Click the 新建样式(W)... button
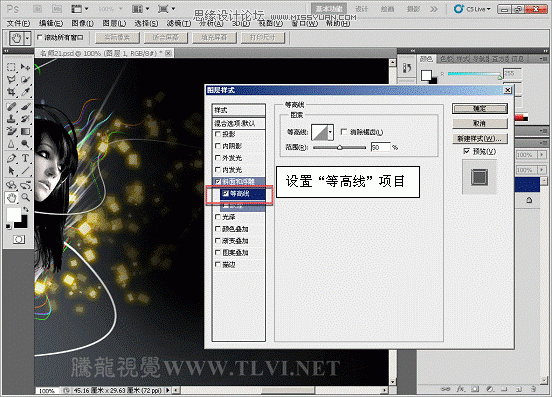 (480, 139)
